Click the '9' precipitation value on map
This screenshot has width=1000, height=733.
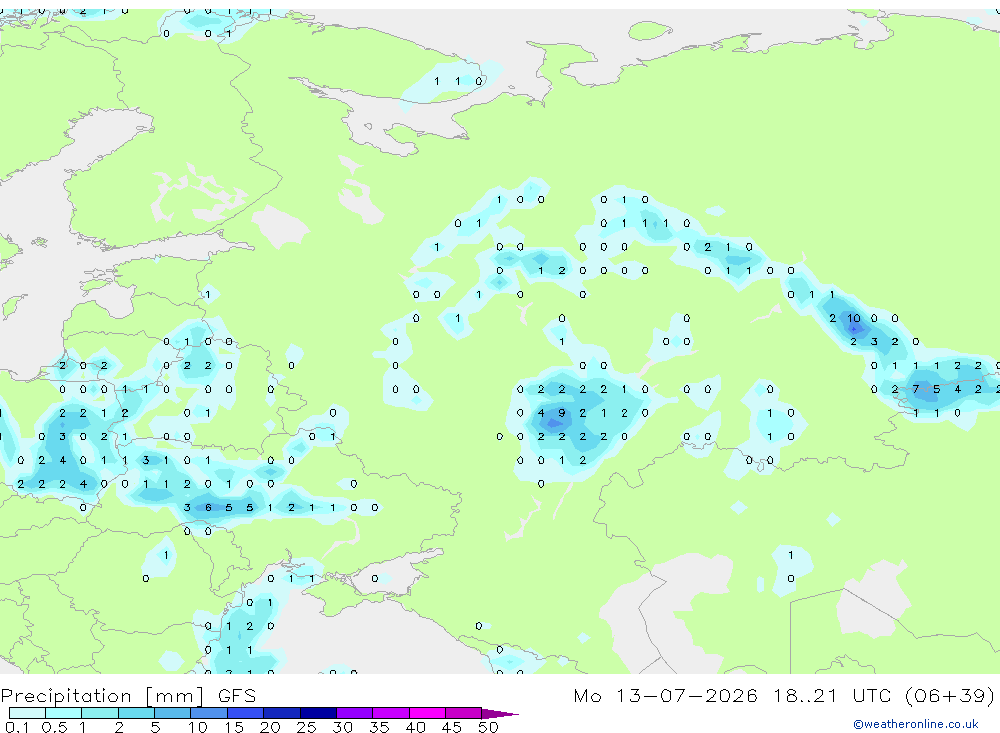pyautogui.click(x=562, y=413)
